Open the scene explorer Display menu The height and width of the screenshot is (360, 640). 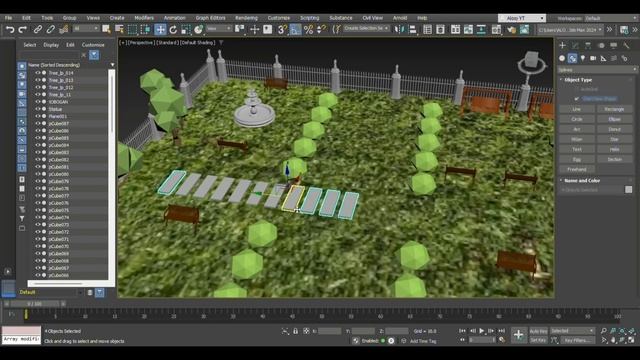point(51,45)
